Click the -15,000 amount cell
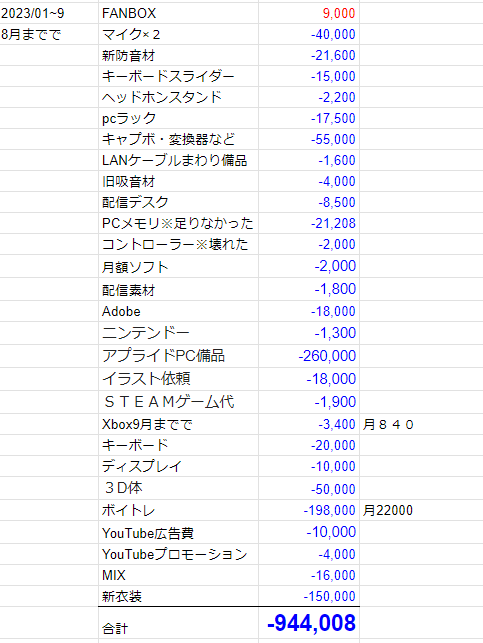 (309, 76)
